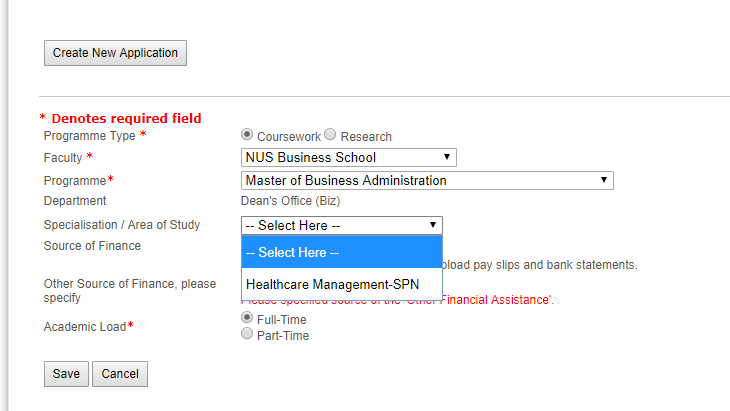Click the Source of Finance label
The height and width of the screenshot is (411, 730).
[92, 246]
